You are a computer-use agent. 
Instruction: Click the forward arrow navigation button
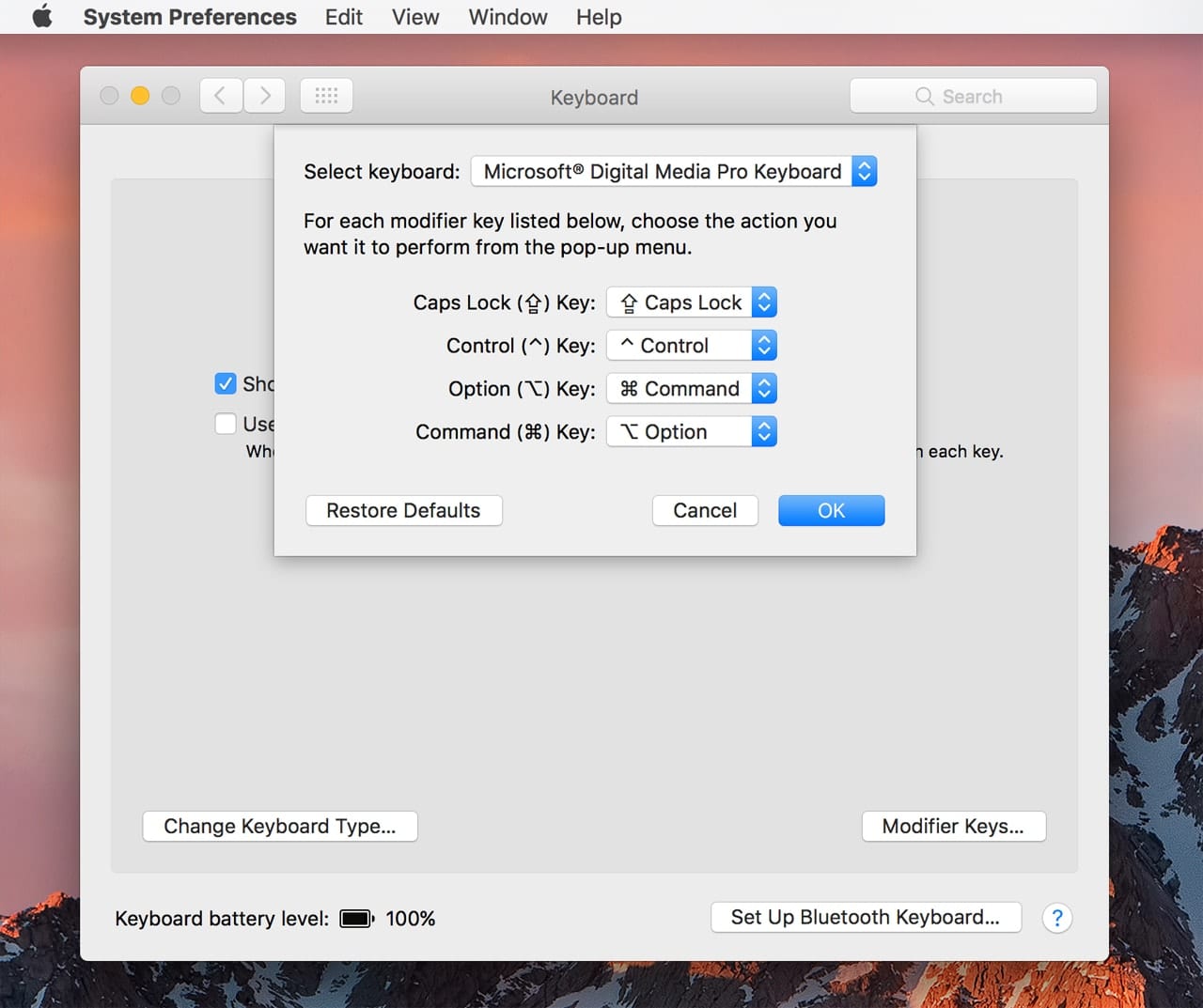pyautogui.click(x=265, y=96)
